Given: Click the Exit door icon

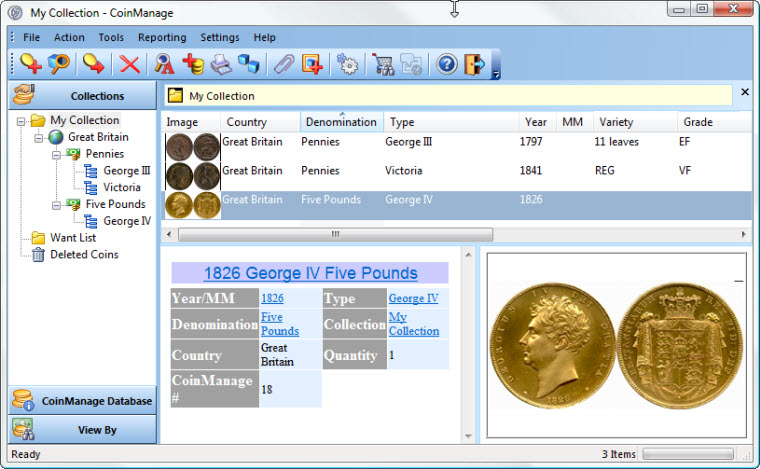Looking at the screenshot, I should click(x=475, y=64).
